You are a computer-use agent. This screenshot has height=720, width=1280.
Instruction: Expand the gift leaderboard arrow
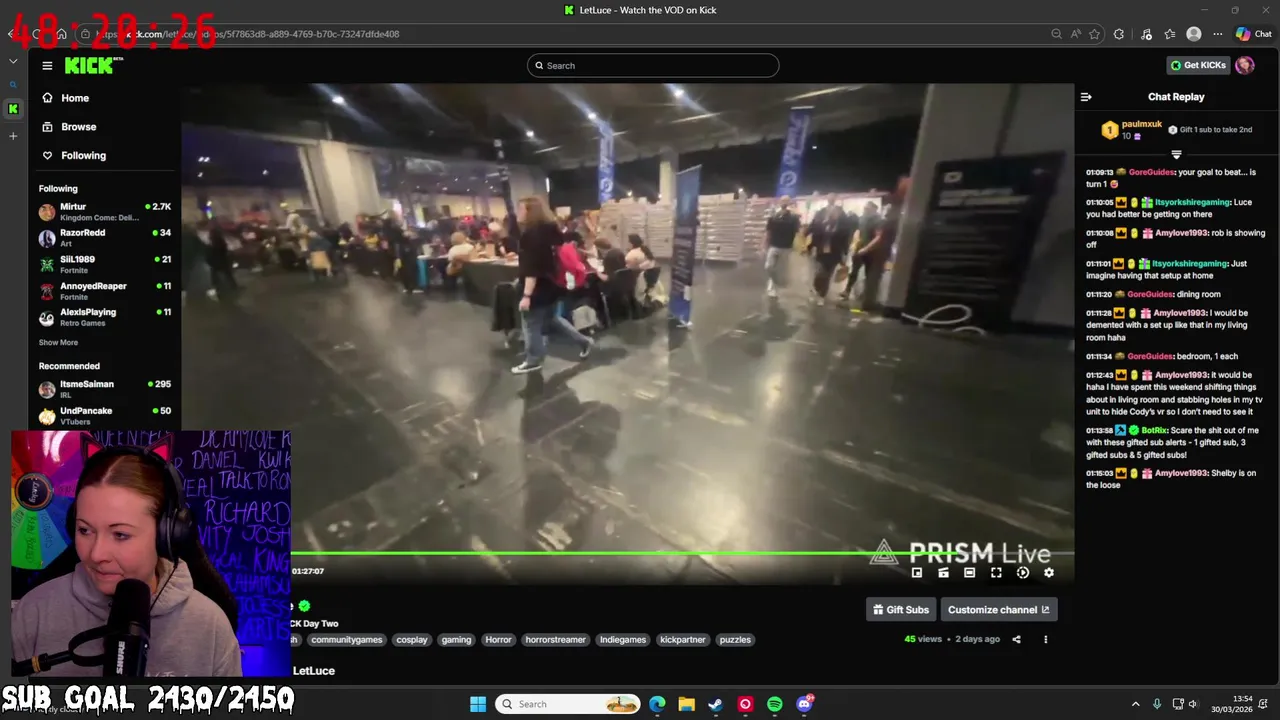click(x=1176, y=155)
